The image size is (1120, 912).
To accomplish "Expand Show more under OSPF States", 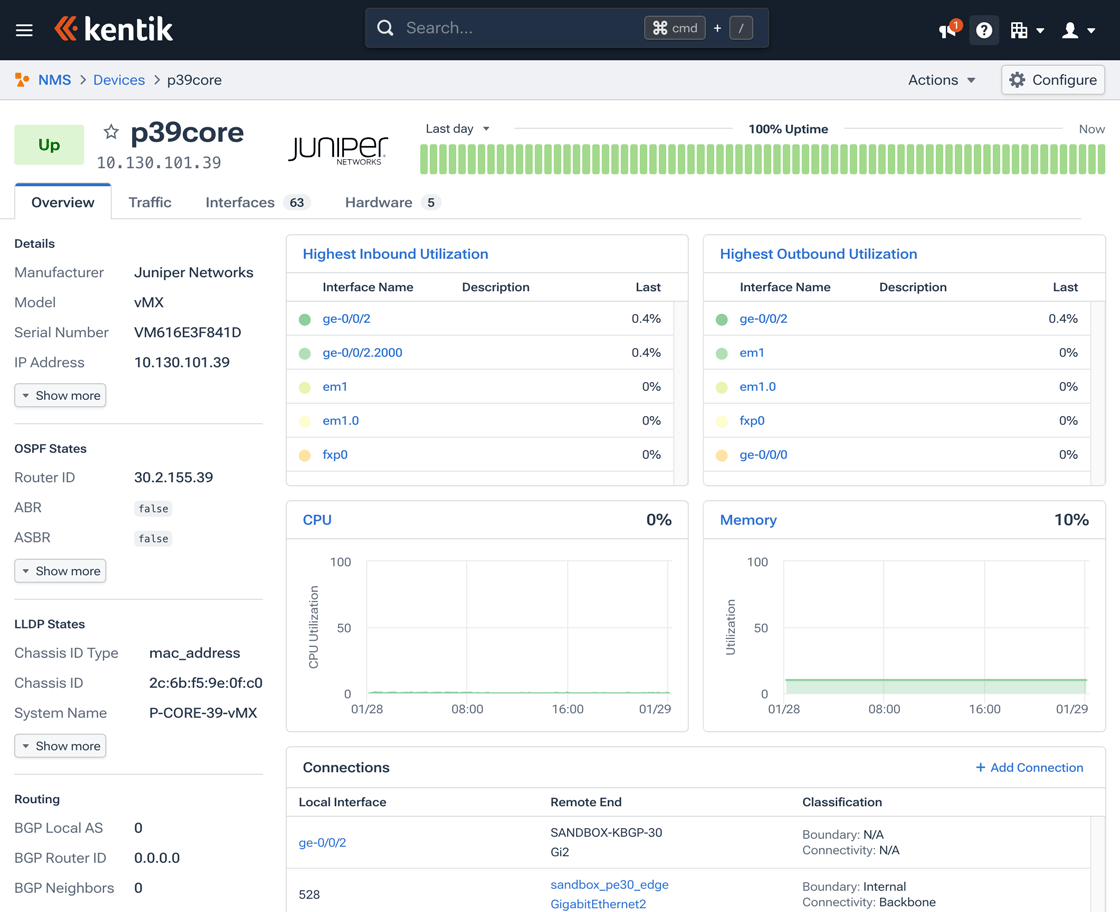I will [x=61, y=571].
